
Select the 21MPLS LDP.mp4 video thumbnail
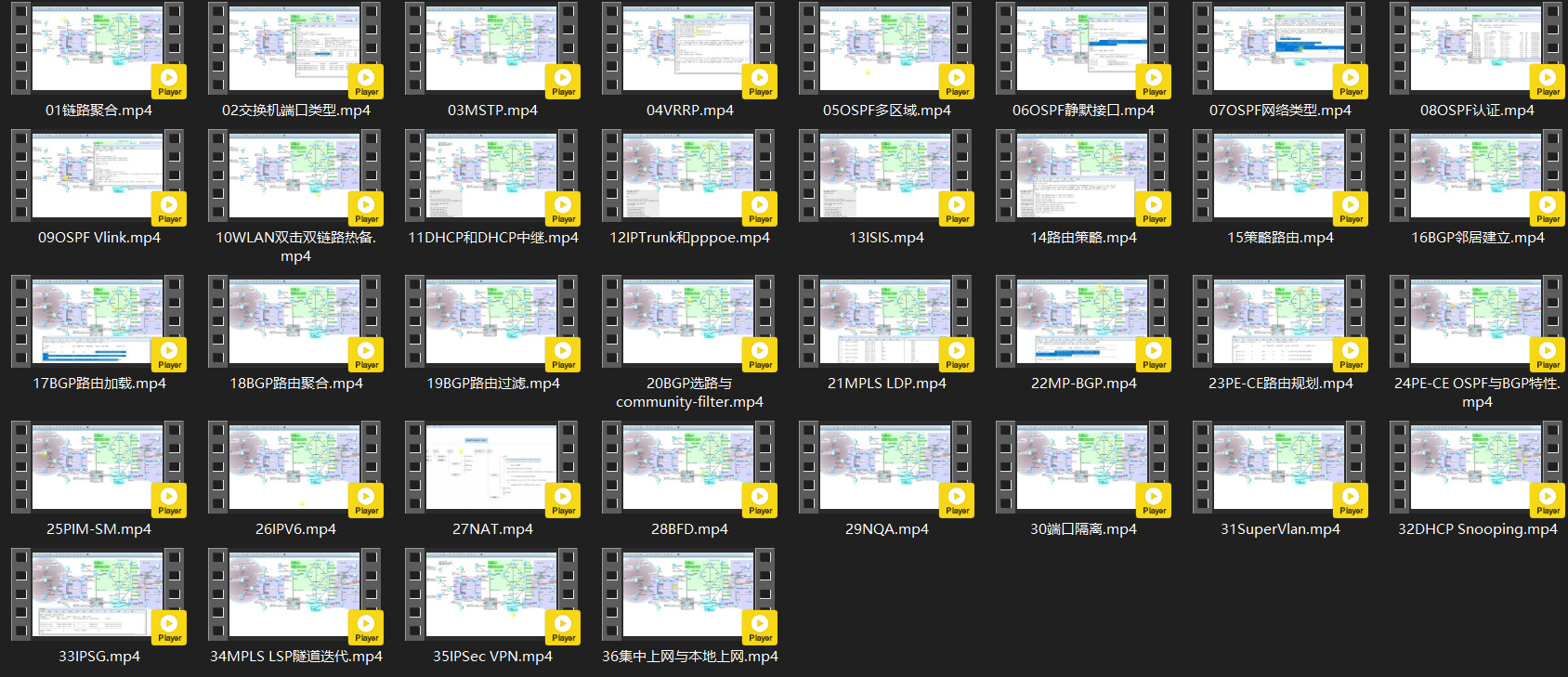click(885, 321)
